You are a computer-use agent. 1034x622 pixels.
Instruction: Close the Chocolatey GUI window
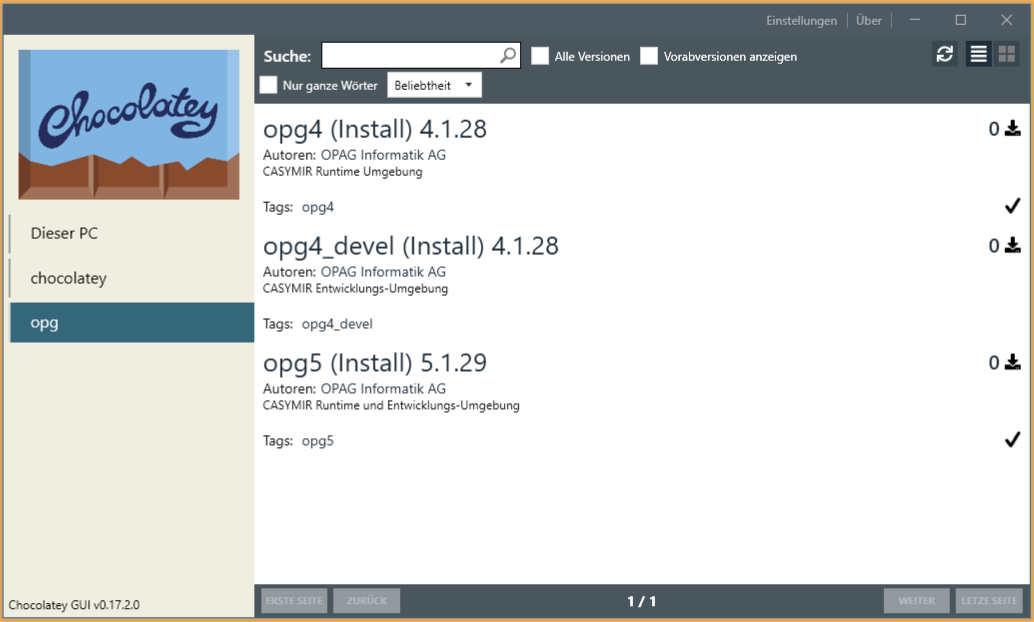(1006, 20)
